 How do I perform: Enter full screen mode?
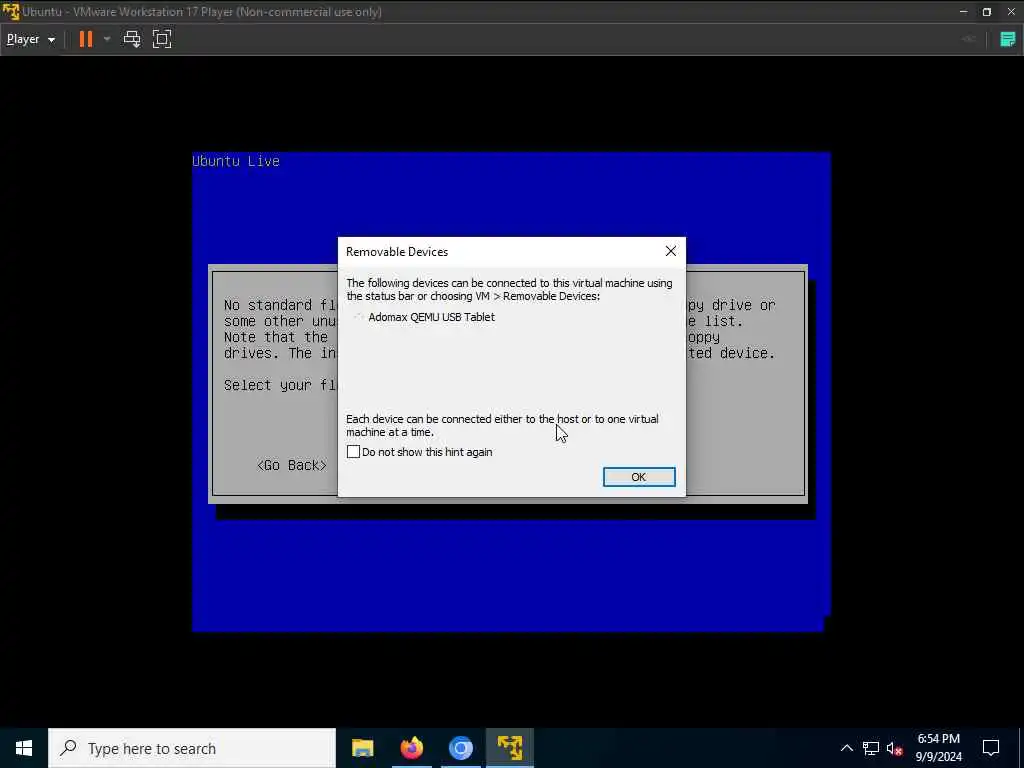162,39
